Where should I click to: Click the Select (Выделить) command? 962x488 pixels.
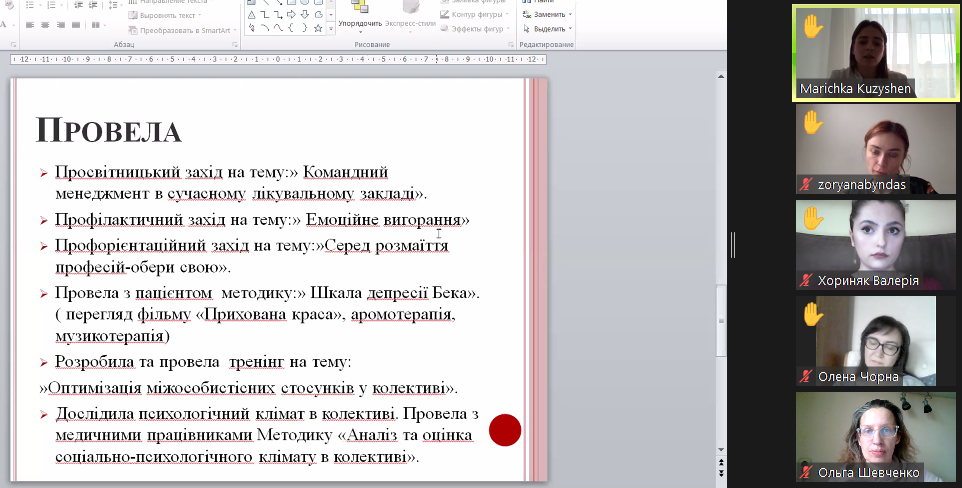(547, 29)
